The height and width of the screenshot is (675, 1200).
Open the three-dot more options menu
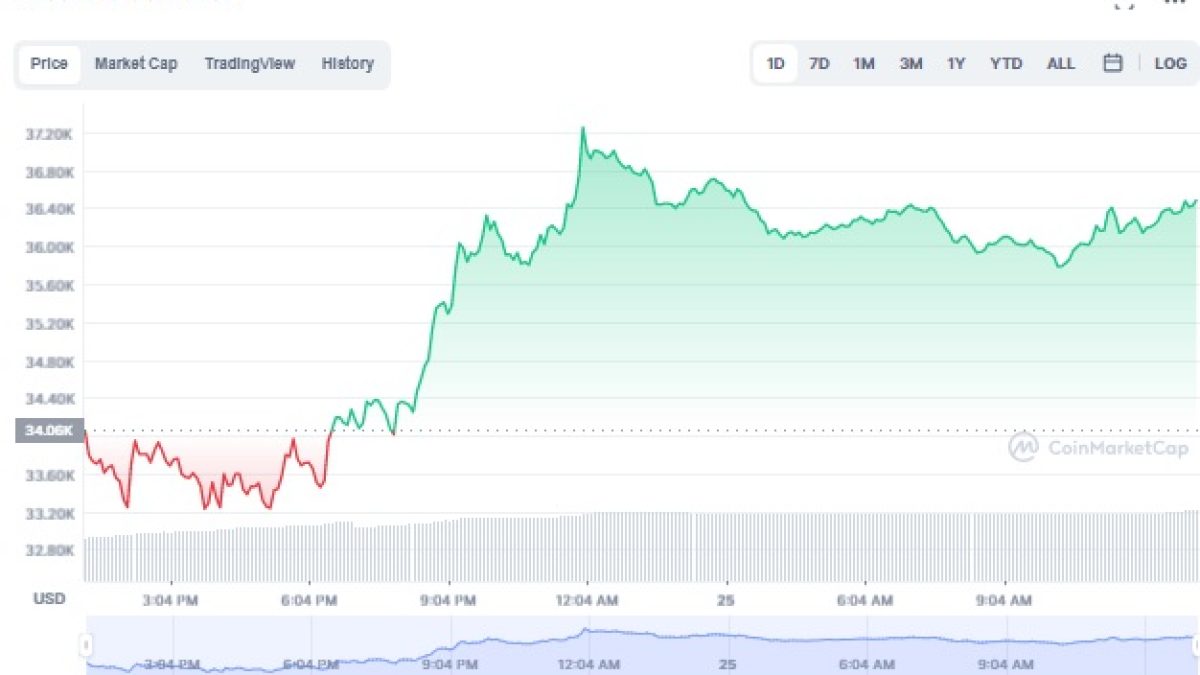[x=1174, y=3]
